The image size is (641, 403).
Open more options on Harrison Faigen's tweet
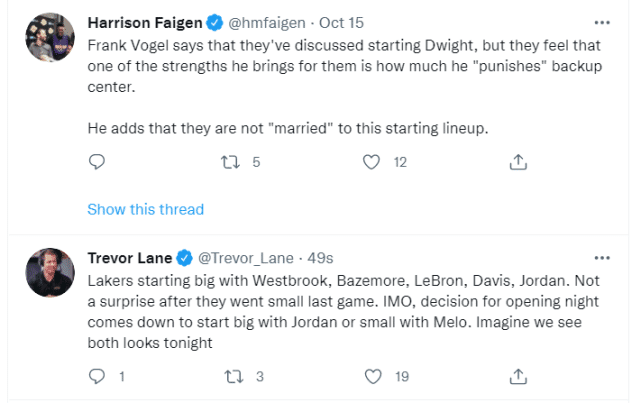pyautogui.click(x=601, y=22)
